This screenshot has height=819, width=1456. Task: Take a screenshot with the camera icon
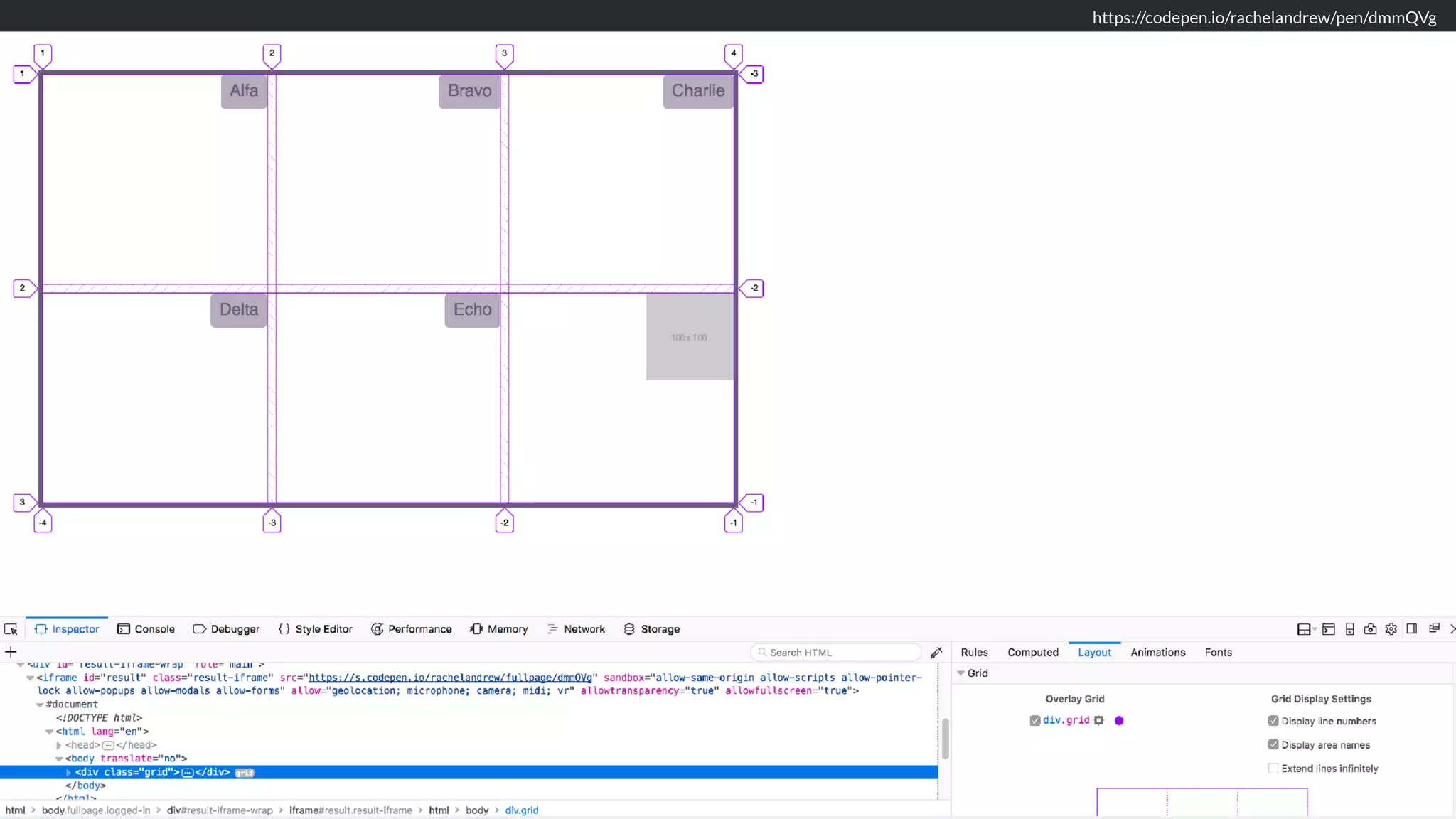[1370, 629]
